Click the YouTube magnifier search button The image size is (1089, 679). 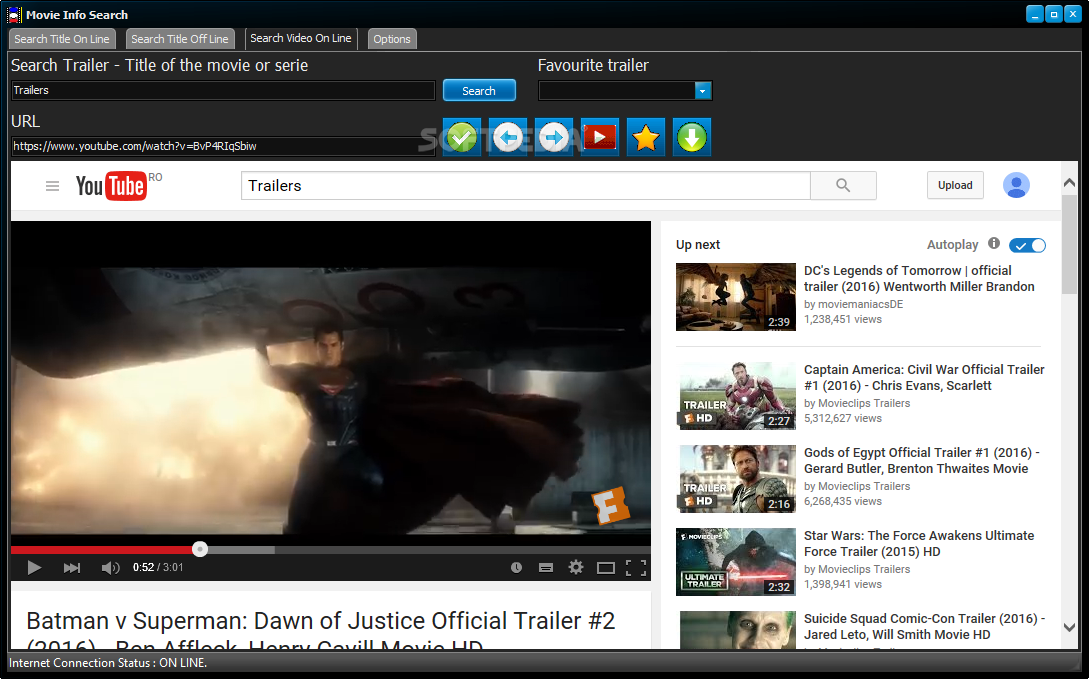pyautogui.click(x=843, y=185)
